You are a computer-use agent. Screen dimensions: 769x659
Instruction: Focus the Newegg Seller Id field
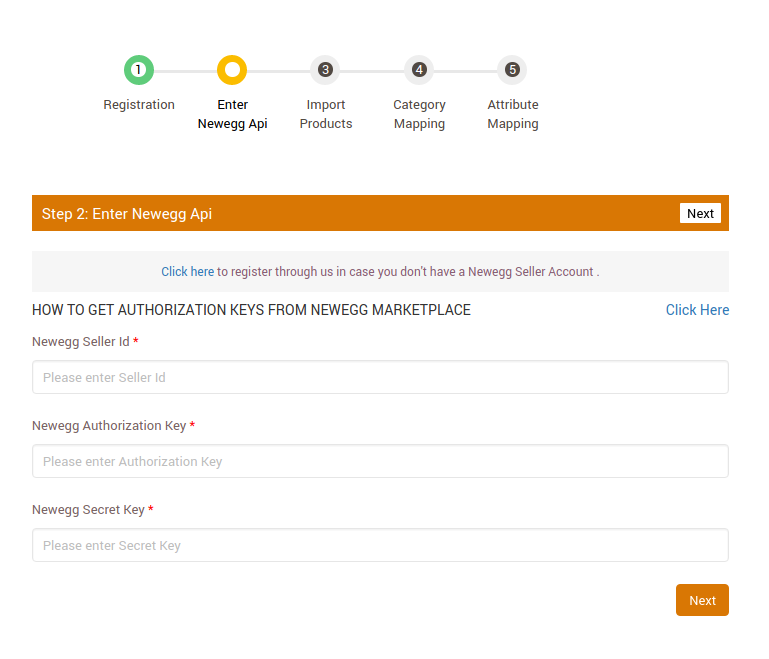[x=380, y=377]
